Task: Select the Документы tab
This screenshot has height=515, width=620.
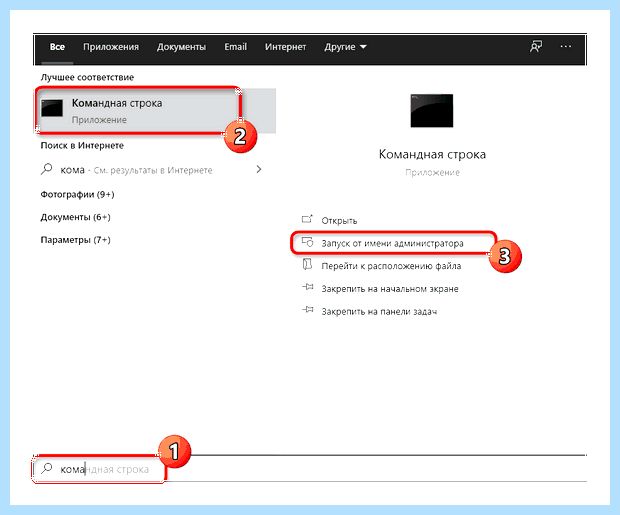Action: pos(181,47)
